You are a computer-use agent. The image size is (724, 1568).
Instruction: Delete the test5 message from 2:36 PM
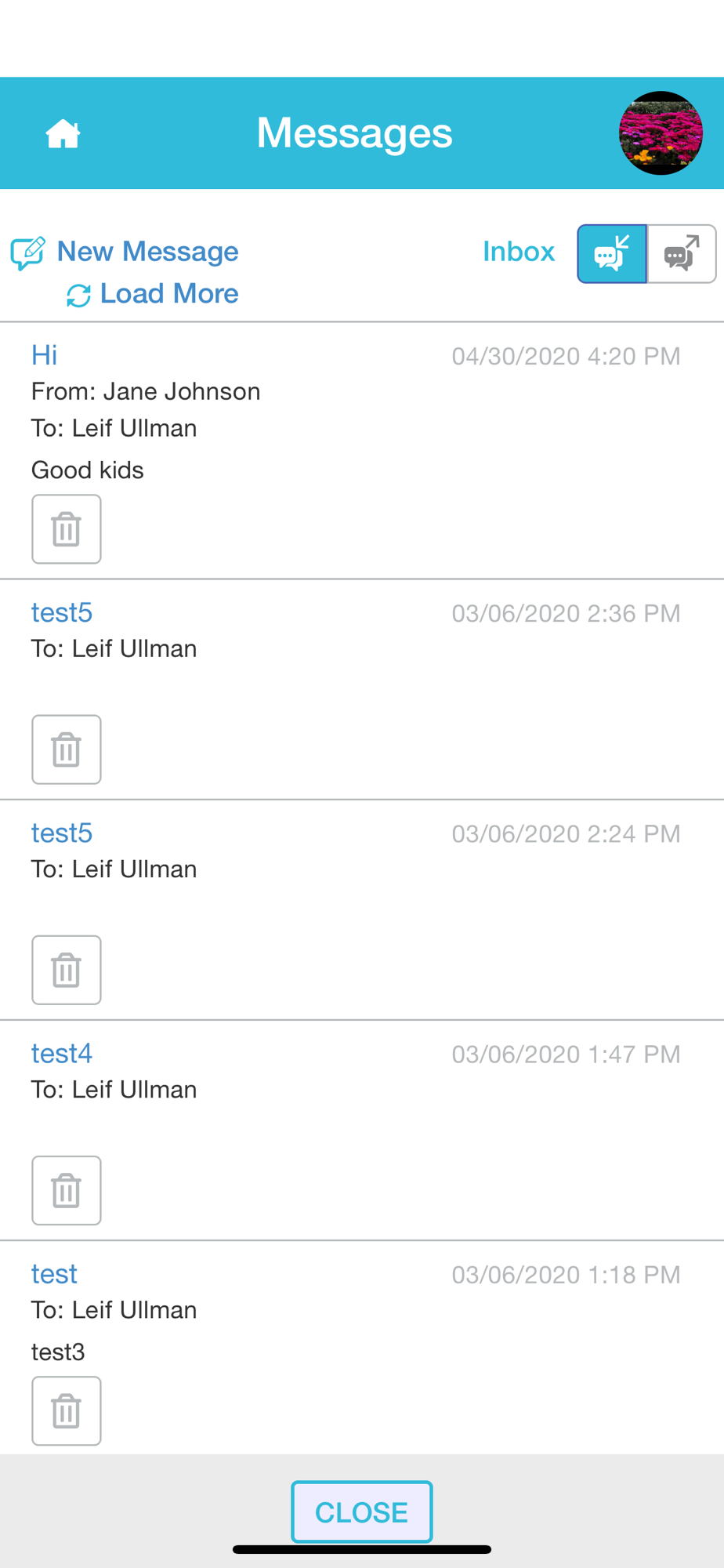click(67, 750)
